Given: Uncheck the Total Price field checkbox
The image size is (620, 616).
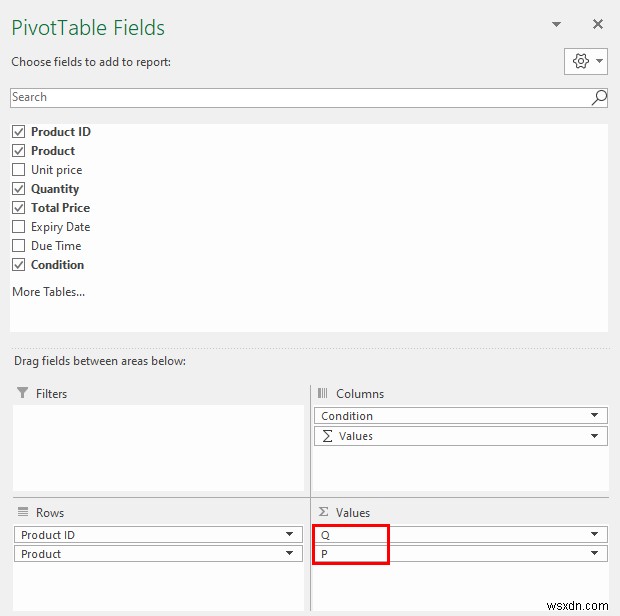Looking at the screenshot, I should pyautogui.click(x=19, y=208).
